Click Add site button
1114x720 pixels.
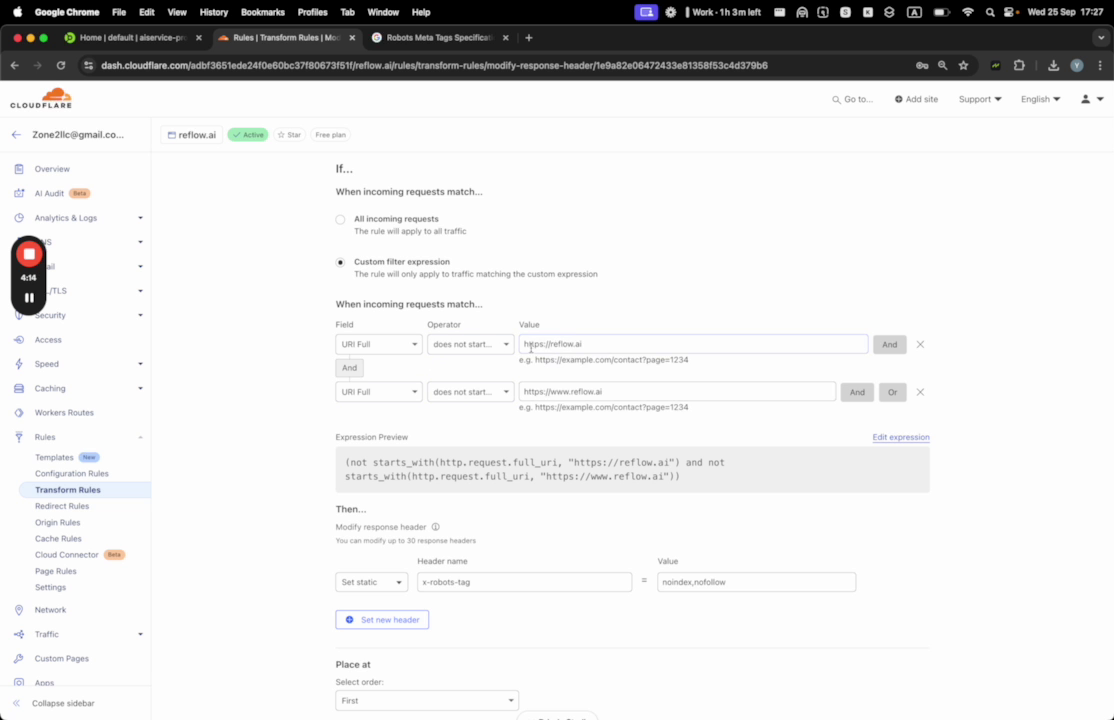click(916, 99)
